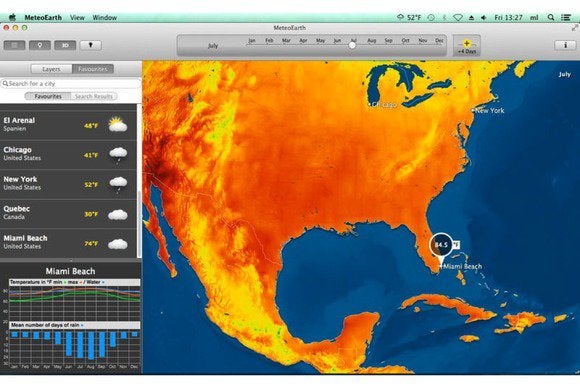
Task: Open Spotlight search in the menu bar
Action: tap(551, 17)
